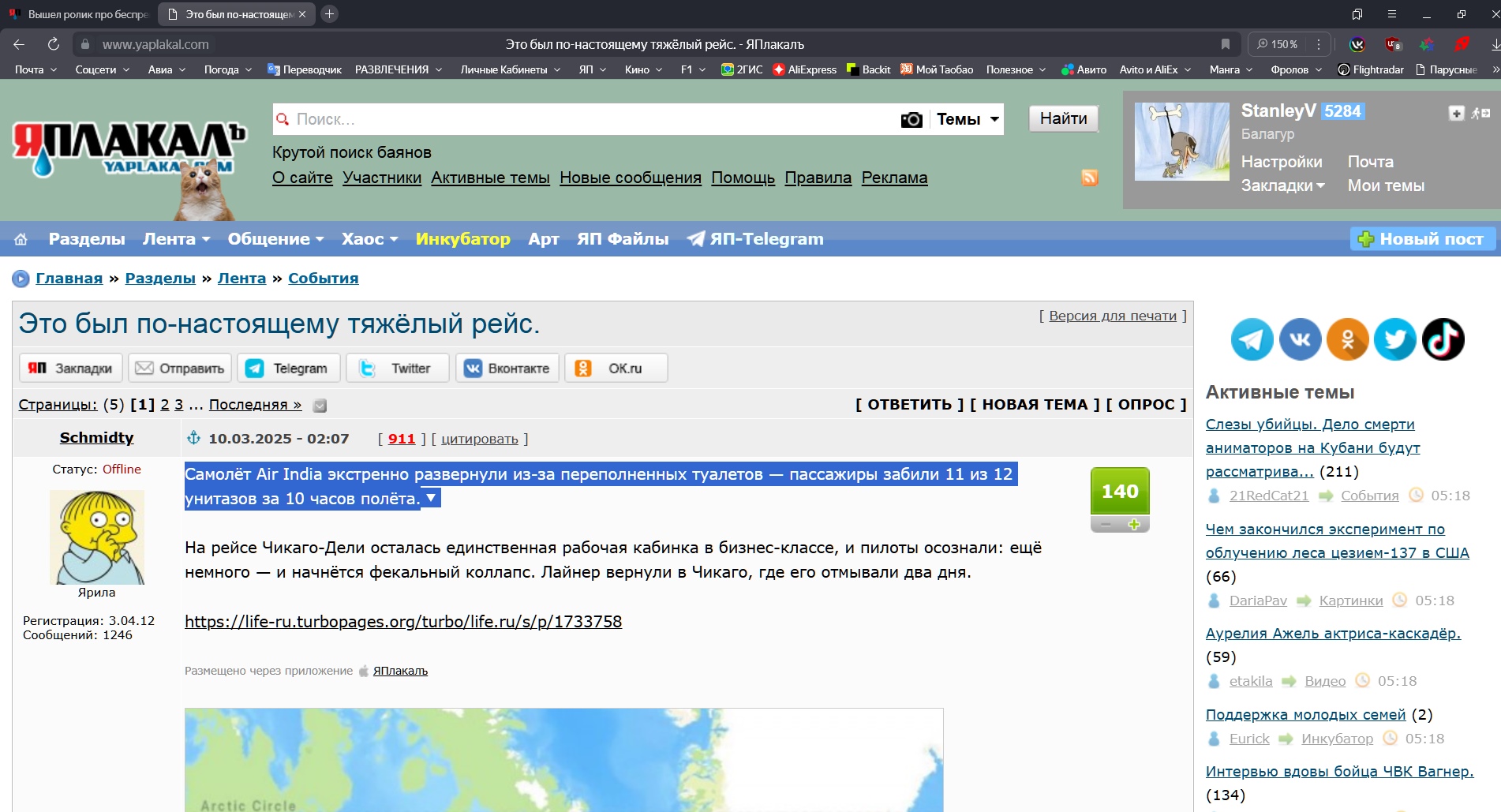Open the Twitter round icon in sidebar

[1395, 339]
